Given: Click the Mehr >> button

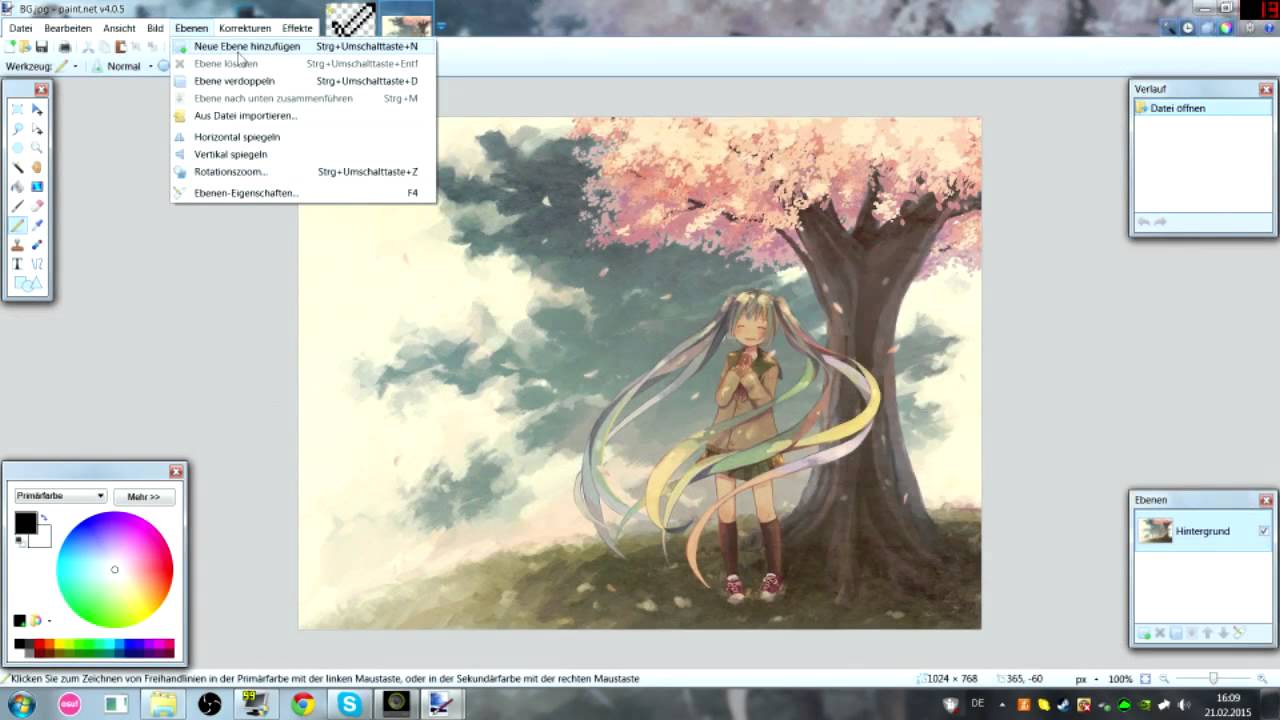Looking at the screenshot, I should (144, 496).
